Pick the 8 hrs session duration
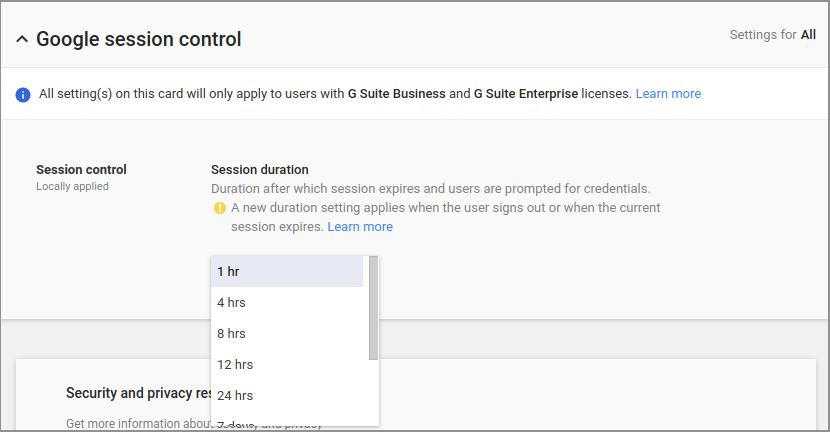 (x=287, y=334)
